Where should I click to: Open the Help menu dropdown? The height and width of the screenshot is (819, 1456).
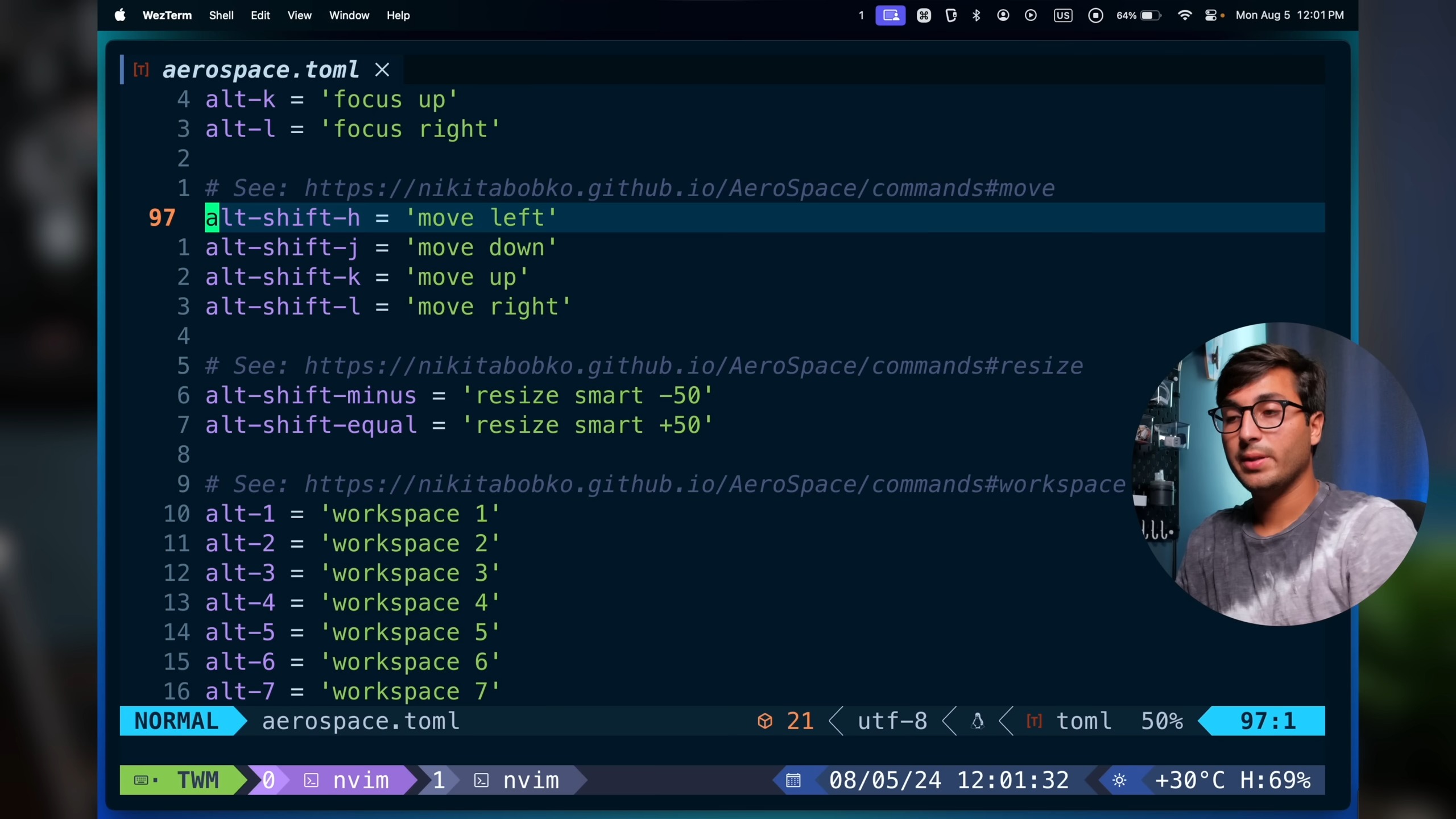tap(398, 15)
